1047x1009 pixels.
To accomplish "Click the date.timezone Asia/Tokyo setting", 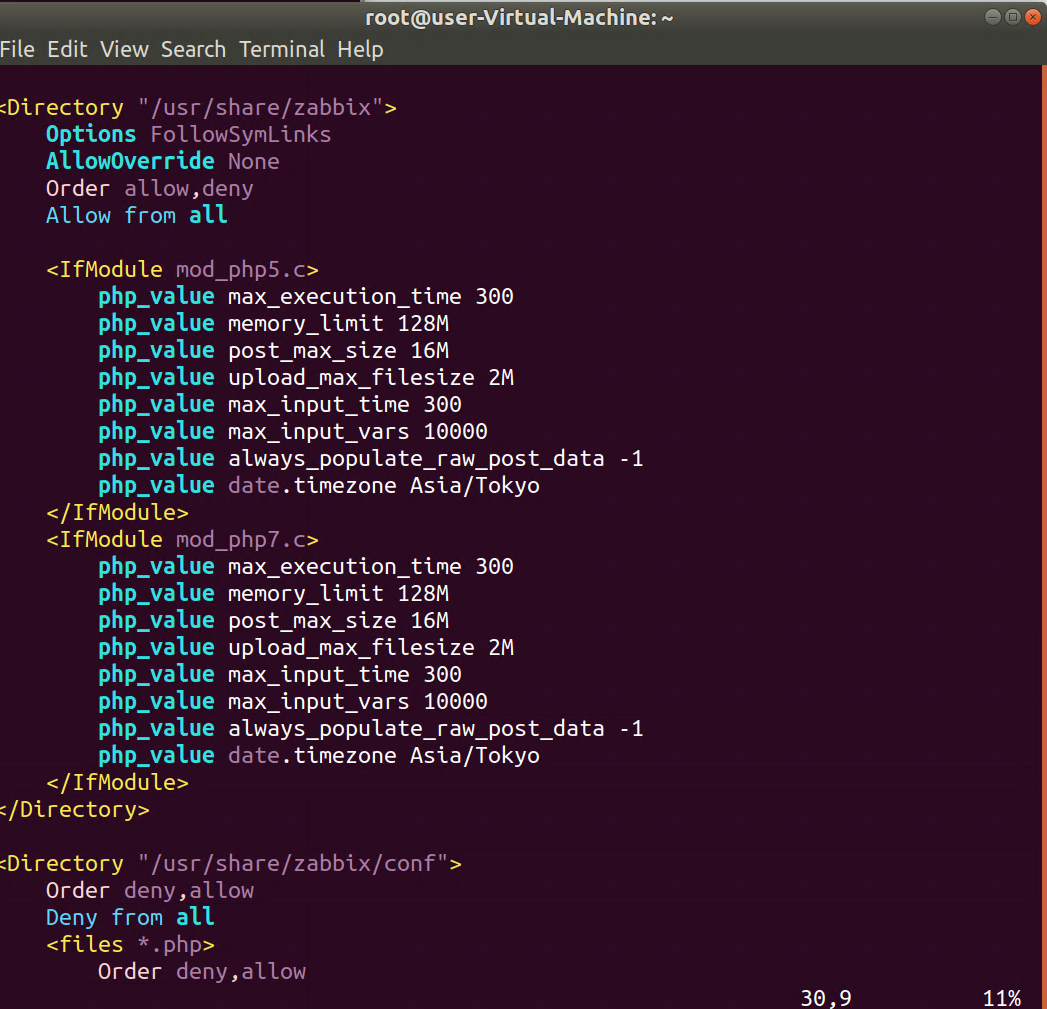I will (383, 485).
